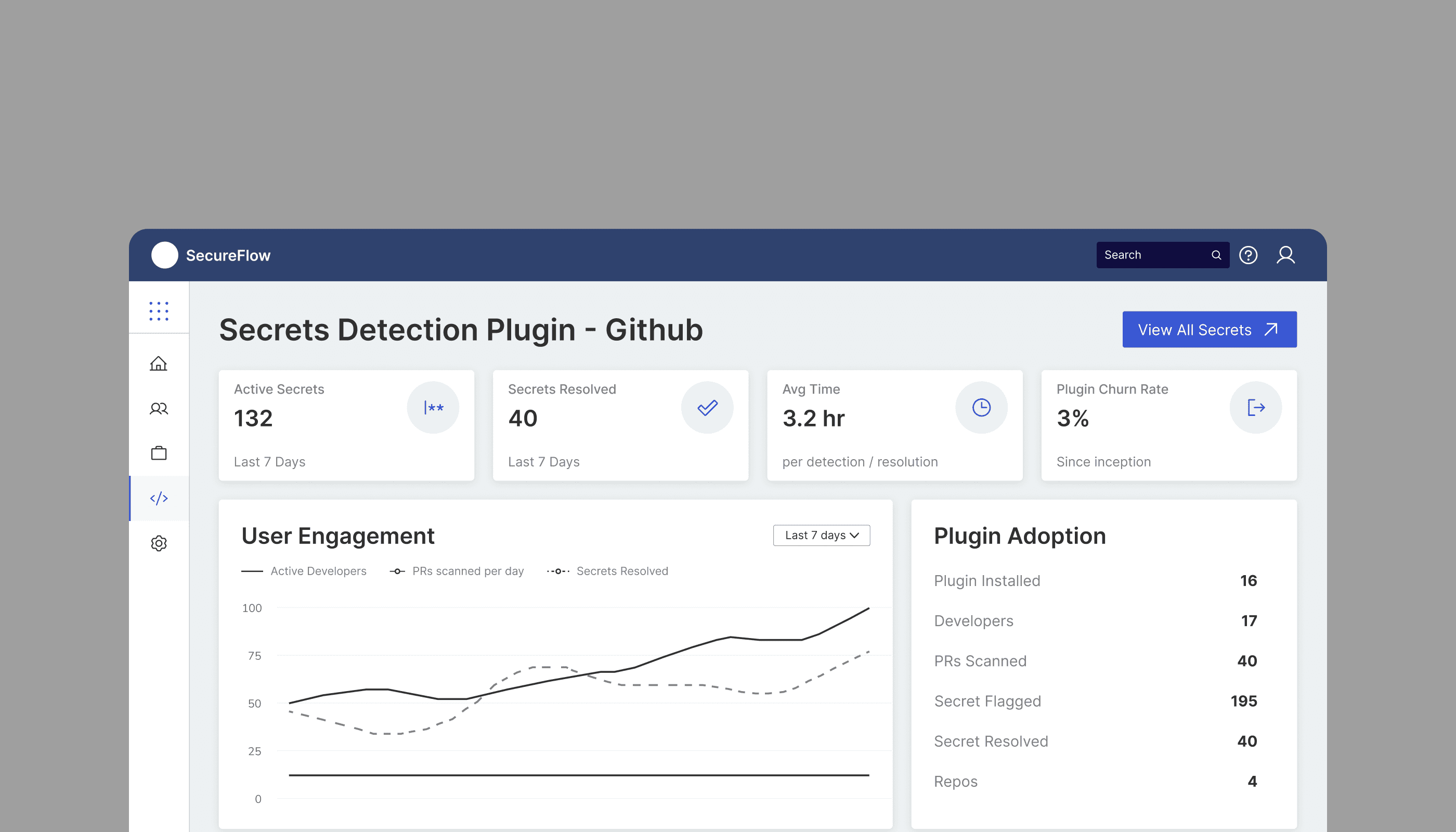
Task: Click the Avg Time clock icon
Action: (x=981, y=408)
